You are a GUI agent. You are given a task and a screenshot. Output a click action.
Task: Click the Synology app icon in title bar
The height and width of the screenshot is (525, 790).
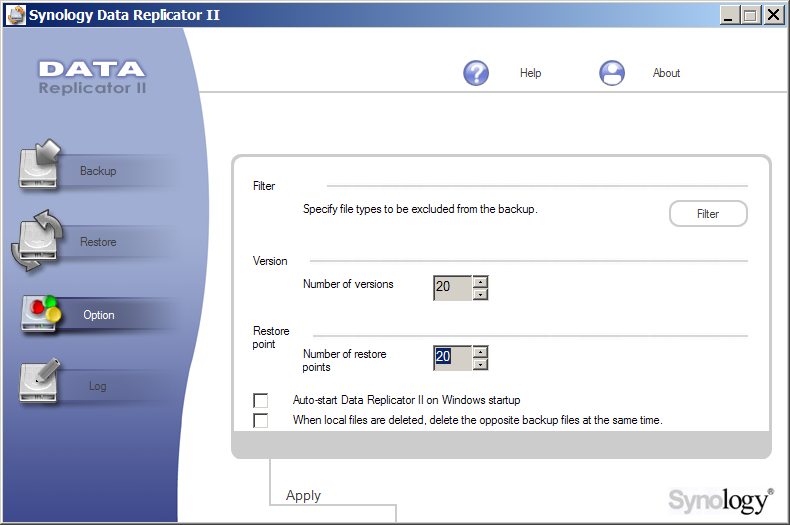click(x=16, y=15)
